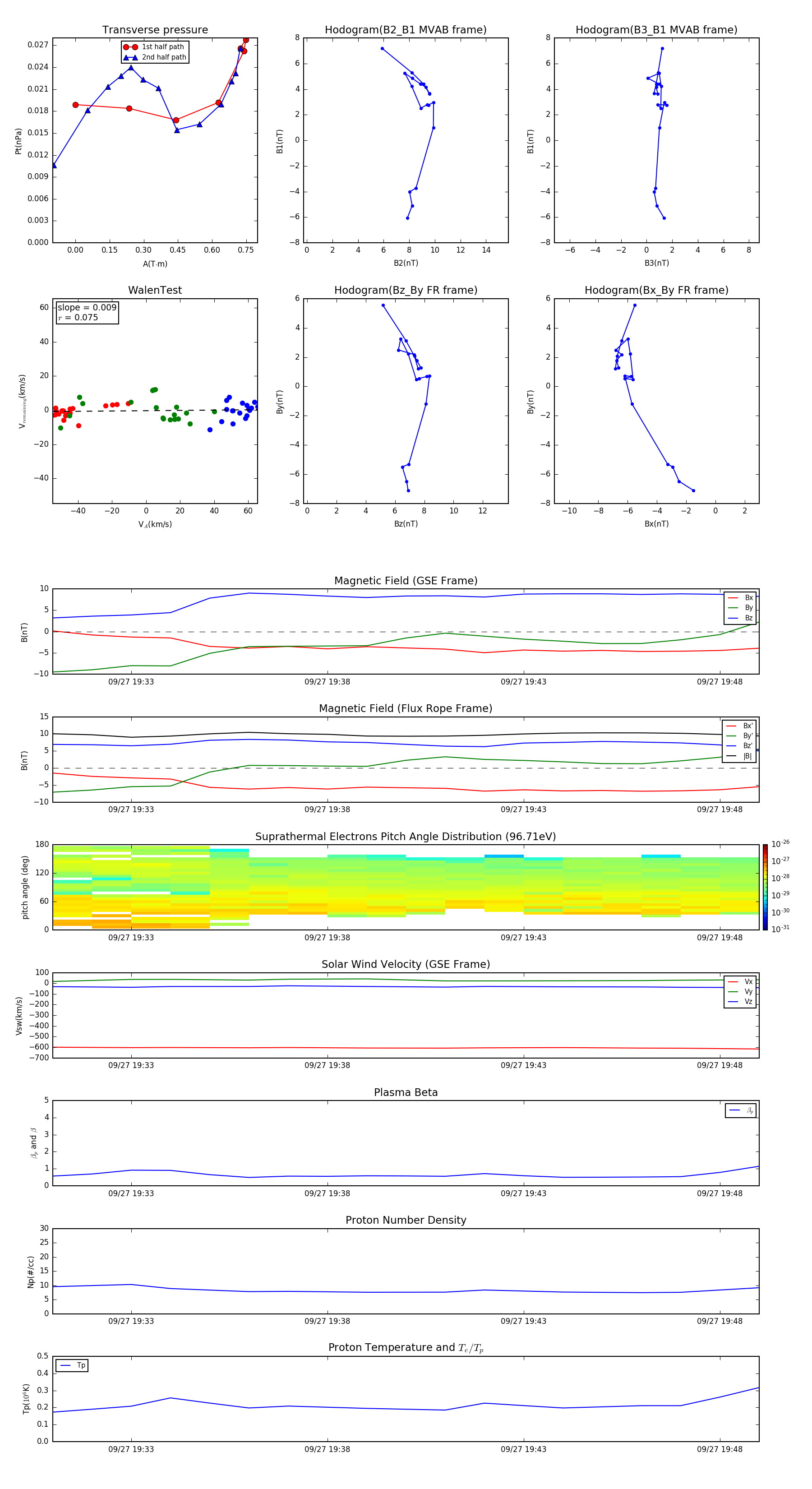Click the "r = 0.075" annotation

pyautogui.click(x=78, y=317)
